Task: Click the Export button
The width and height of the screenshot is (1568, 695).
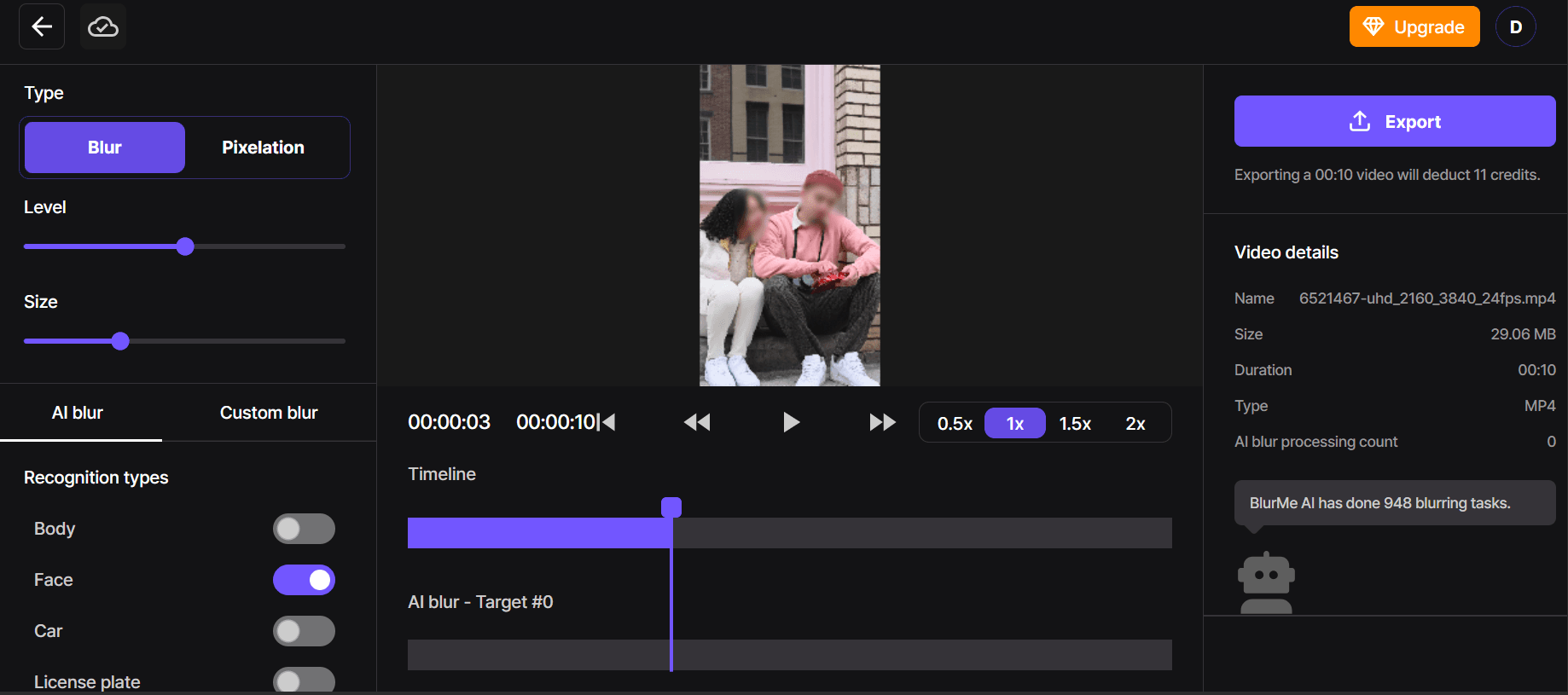Action: click(1394, 121)
